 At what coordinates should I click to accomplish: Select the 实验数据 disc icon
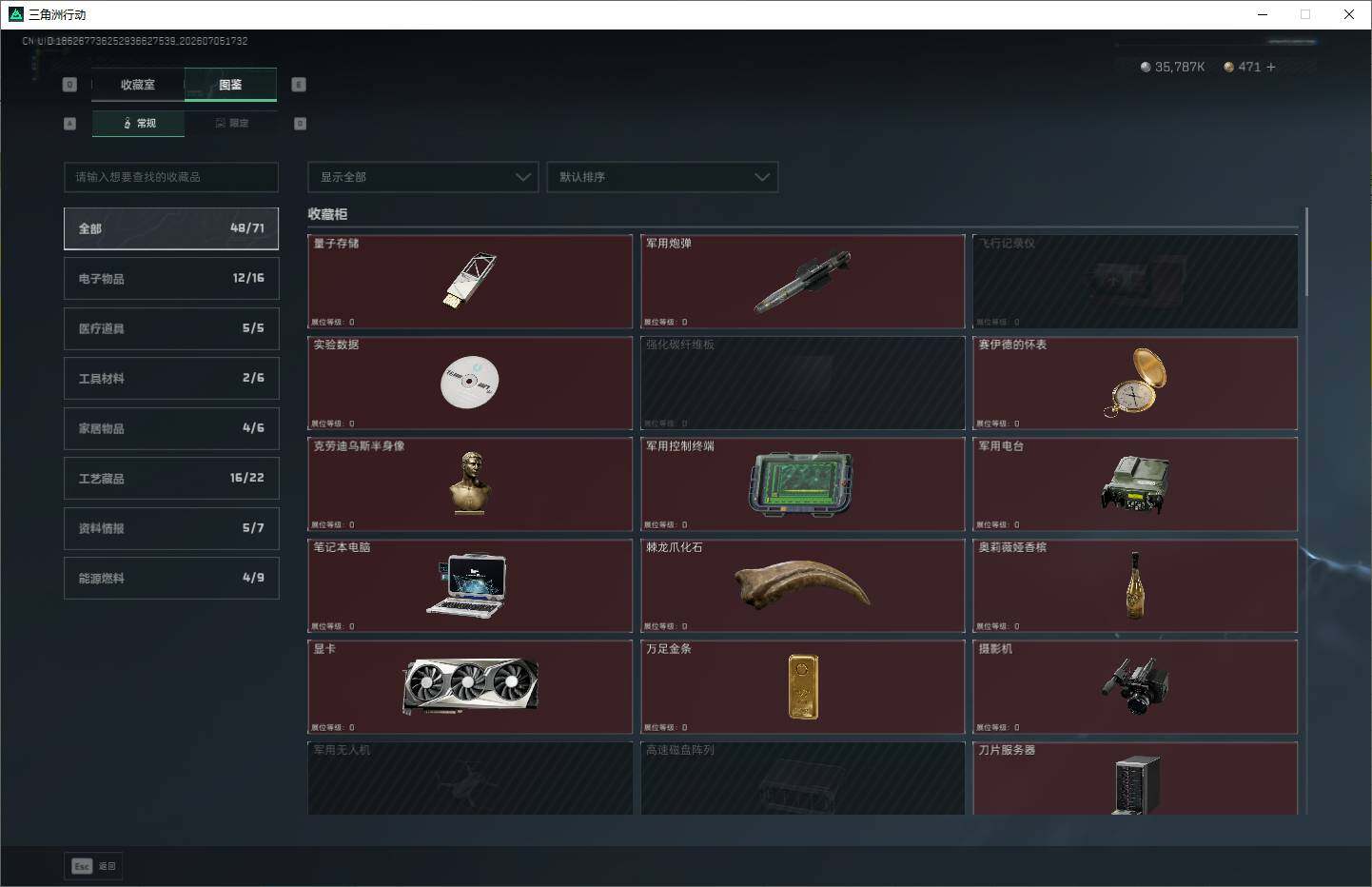pos(470,383)
